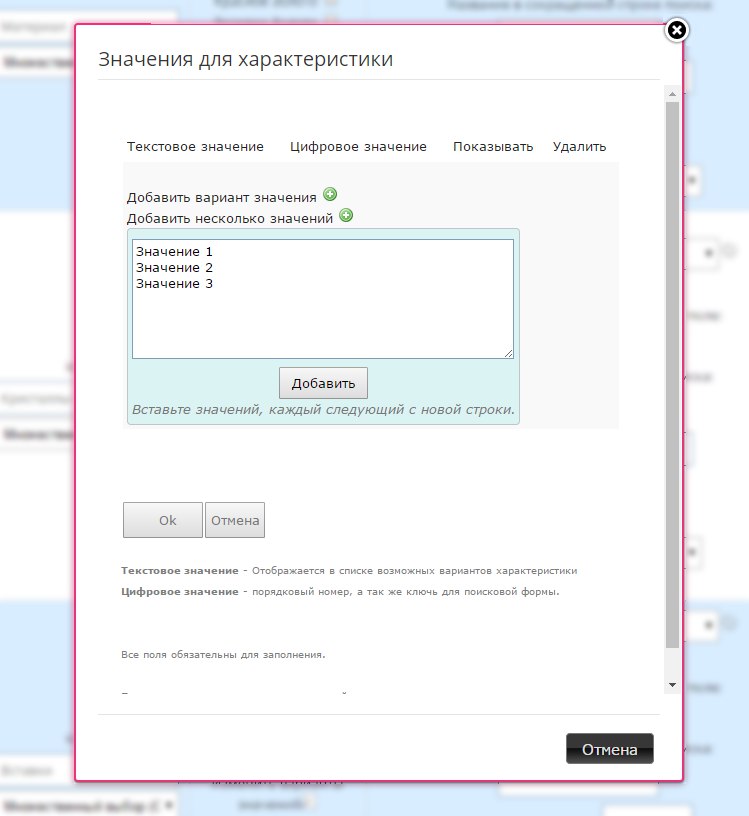Select the 'Текстовое значение' column header
The height and width of the screenshot is (816, 749).
[x=195, y=146]
